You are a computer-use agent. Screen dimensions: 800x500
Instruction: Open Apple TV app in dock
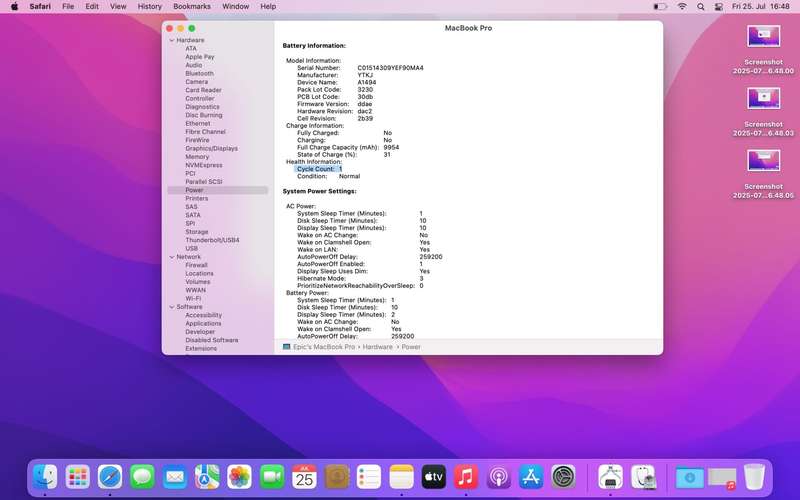(434, 478)
